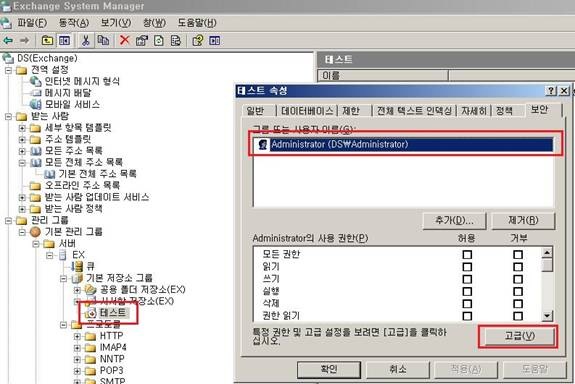Click the Help question mark toolbar icon

coord(198,40)
